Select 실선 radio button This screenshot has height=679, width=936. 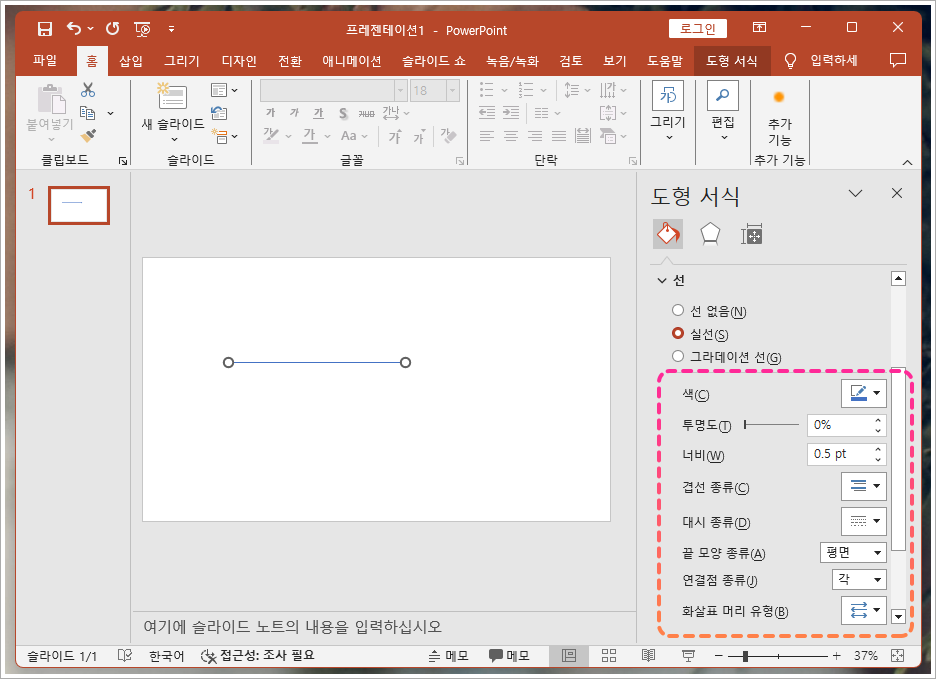pos(678,333)
